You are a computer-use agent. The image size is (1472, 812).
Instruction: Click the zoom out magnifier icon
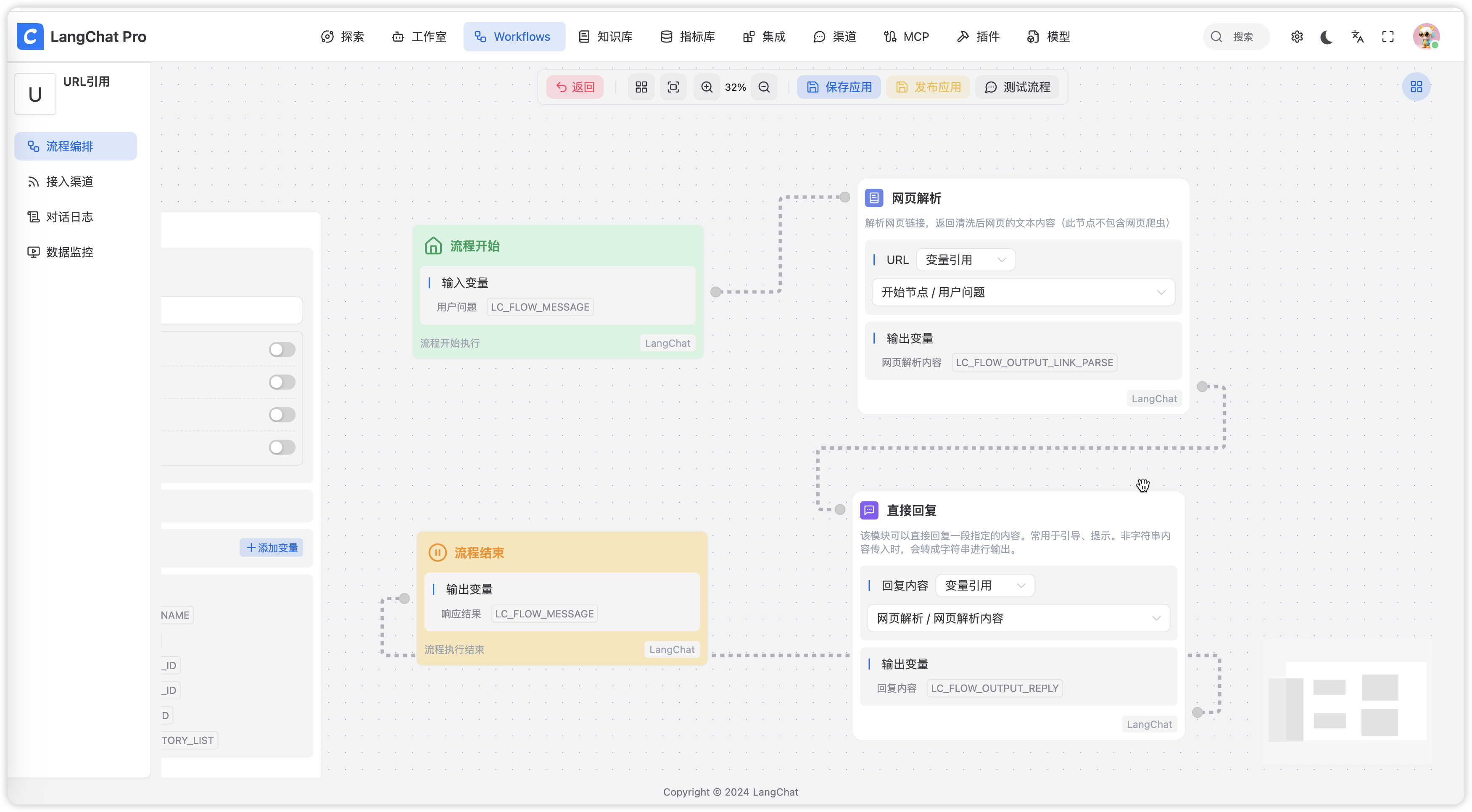click(x=764, y=87)
